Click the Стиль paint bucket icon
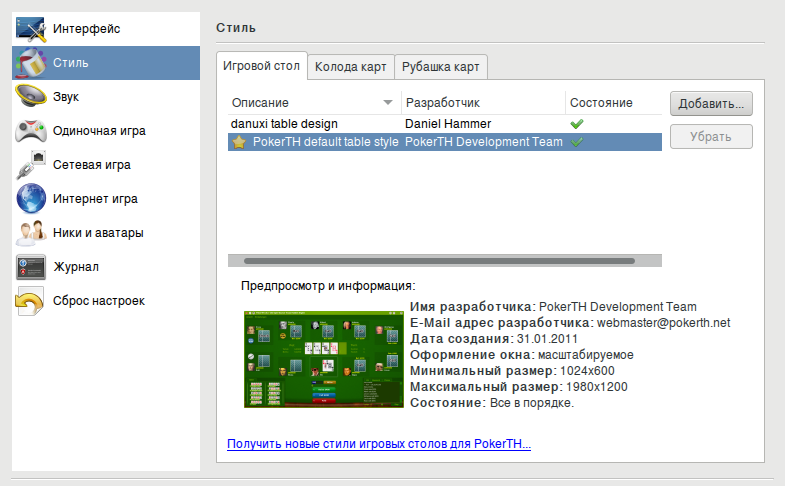This screenshot has height=486, width=785. (x=31, y=63)
